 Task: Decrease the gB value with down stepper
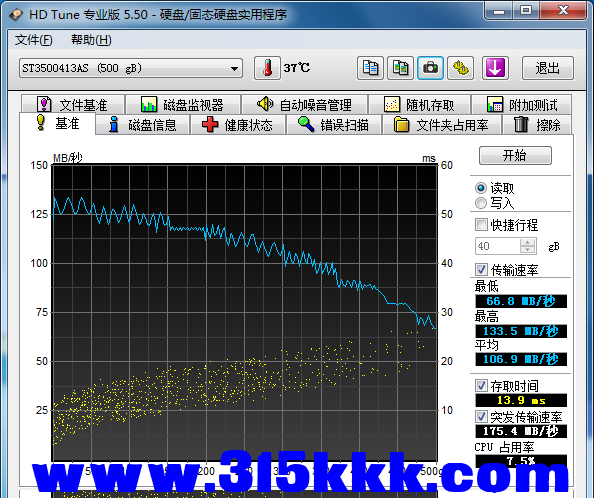pyautogui.click(x=528, y=250)
